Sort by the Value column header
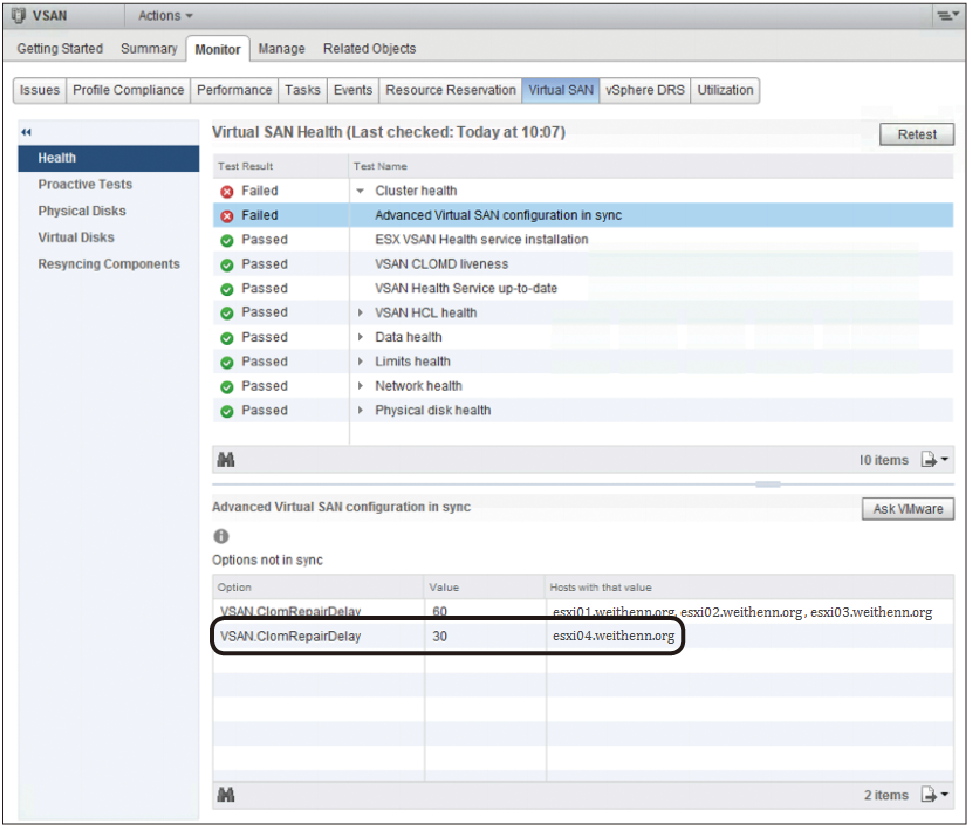Viewport: 971px width, 829px height. pyautogui.click(x=486, y=588)
